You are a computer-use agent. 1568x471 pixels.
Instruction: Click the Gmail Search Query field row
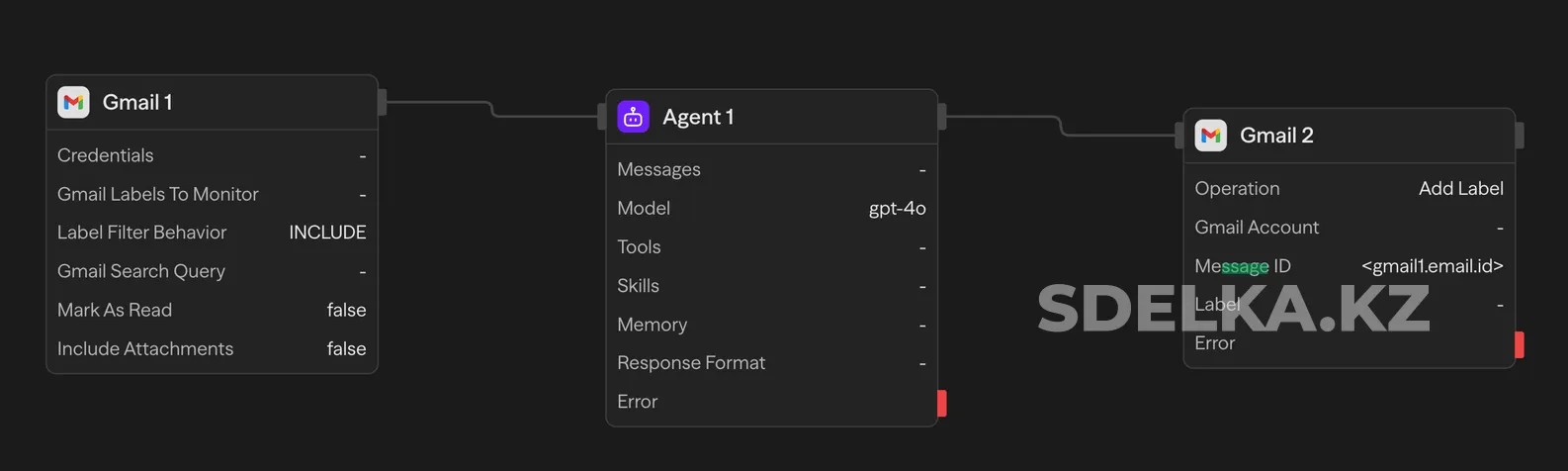(x=212, y=271)
